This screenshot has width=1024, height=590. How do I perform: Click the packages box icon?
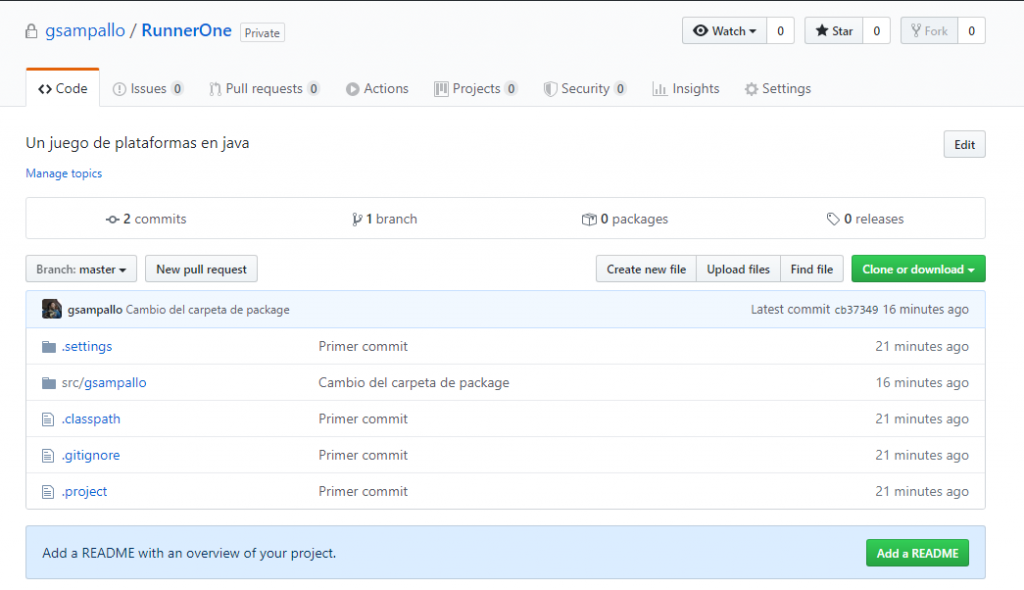tap(589, 220)
